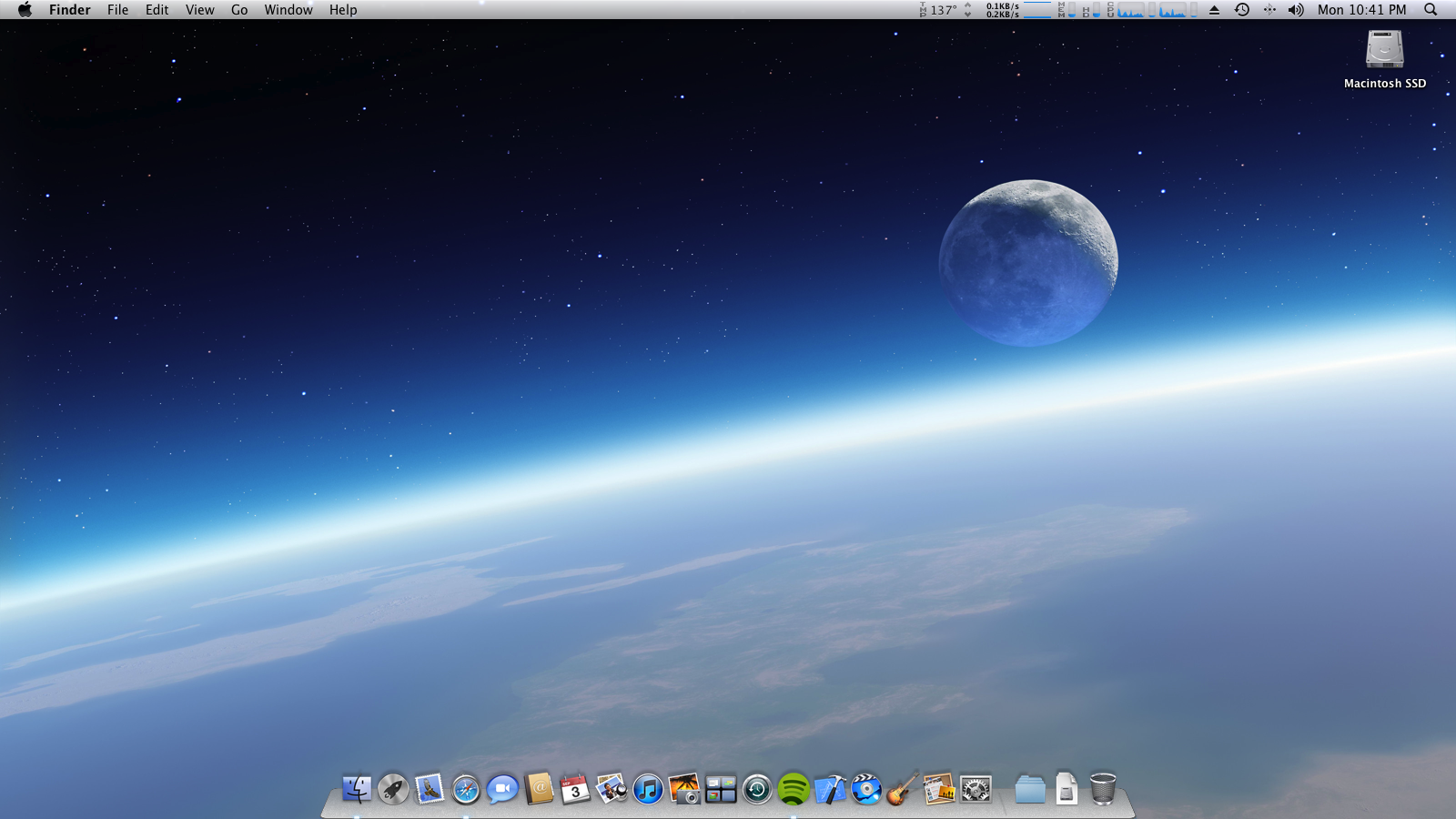
Task: Click the Macintosh SSD label
Action: pyautogui.click(x=1385, y=83)
